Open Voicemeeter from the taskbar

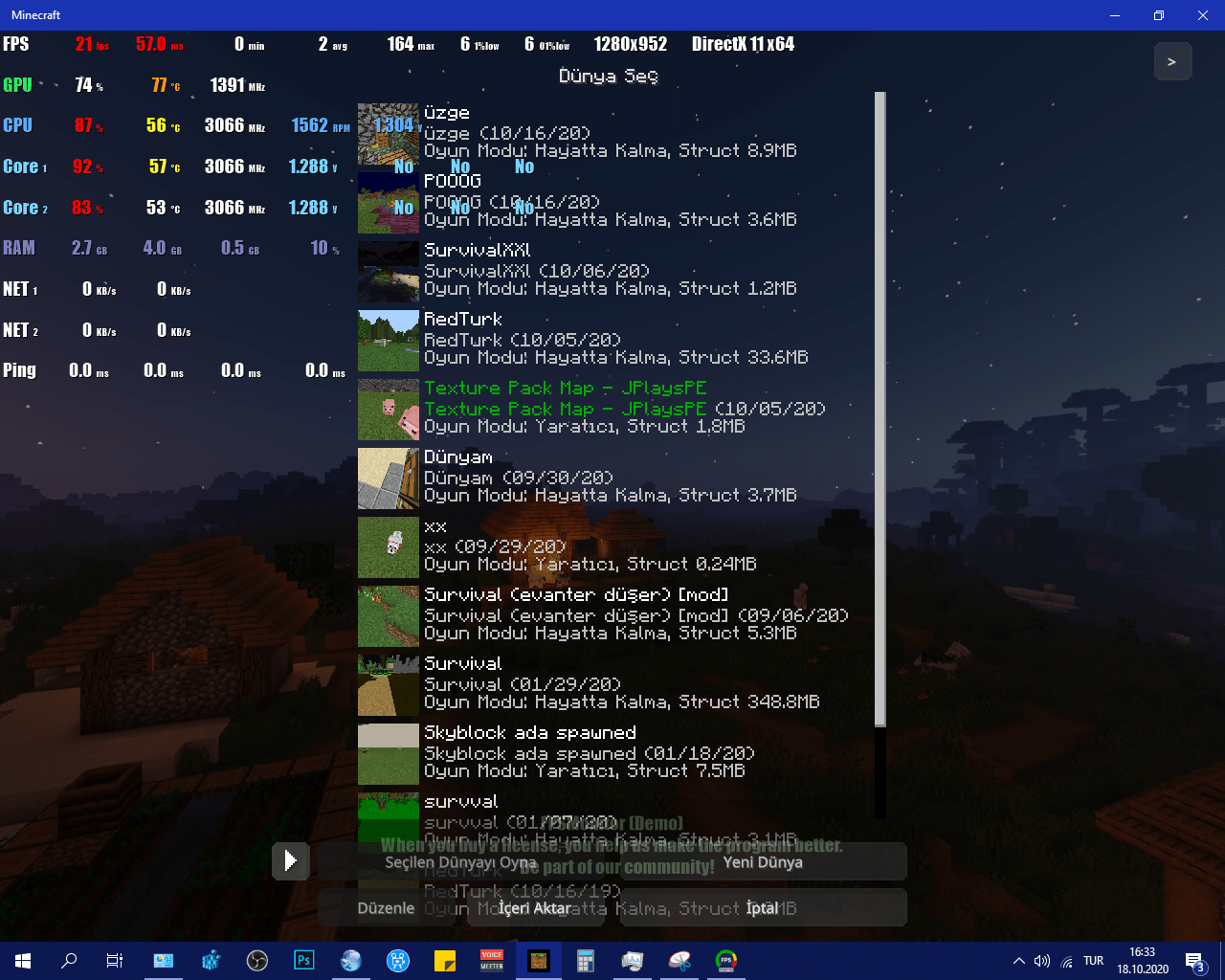tap(492, 961)
